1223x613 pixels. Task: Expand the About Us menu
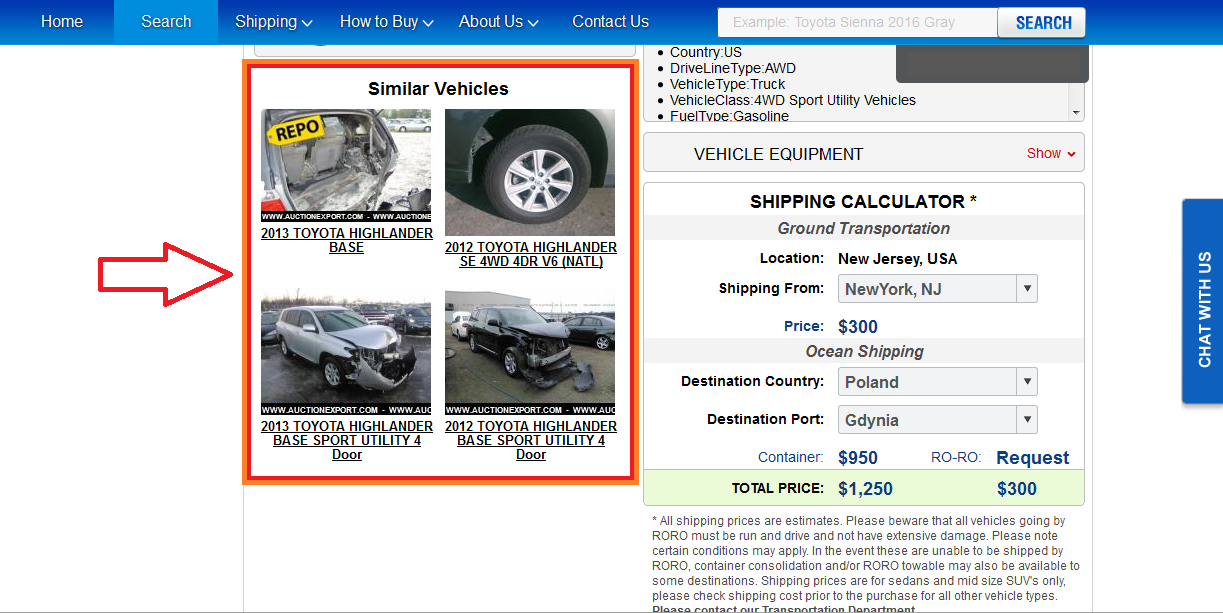click(498, 21)
